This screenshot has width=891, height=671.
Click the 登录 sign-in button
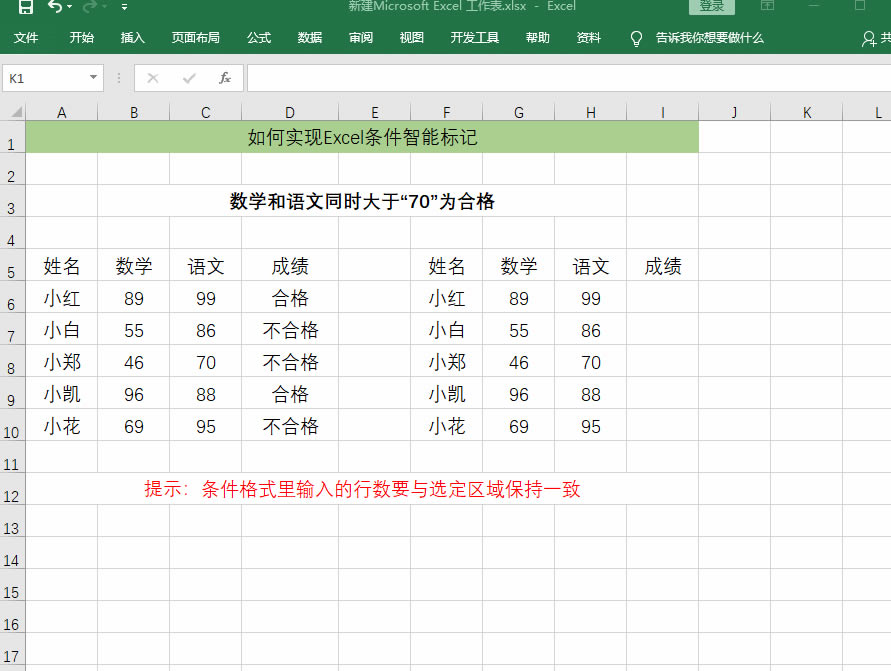pos(711,6)
